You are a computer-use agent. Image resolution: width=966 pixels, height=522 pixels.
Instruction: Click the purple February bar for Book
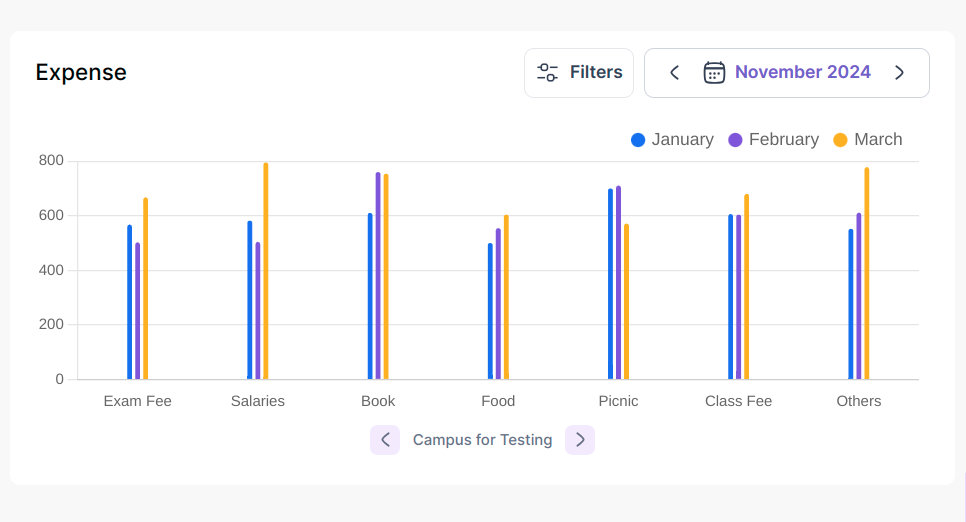pos(378,275)
